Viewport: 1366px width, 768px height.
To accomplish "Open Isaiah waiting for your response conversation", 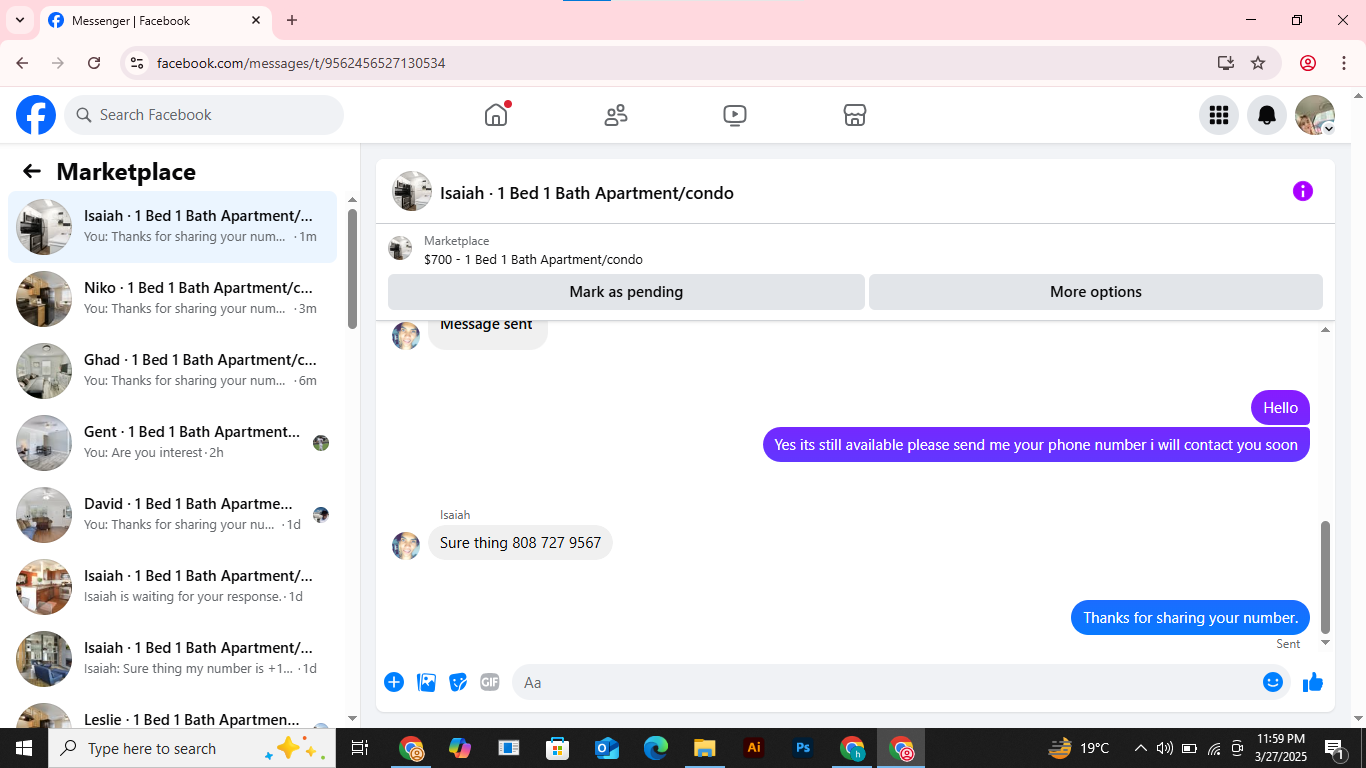I will click(172, 587).
